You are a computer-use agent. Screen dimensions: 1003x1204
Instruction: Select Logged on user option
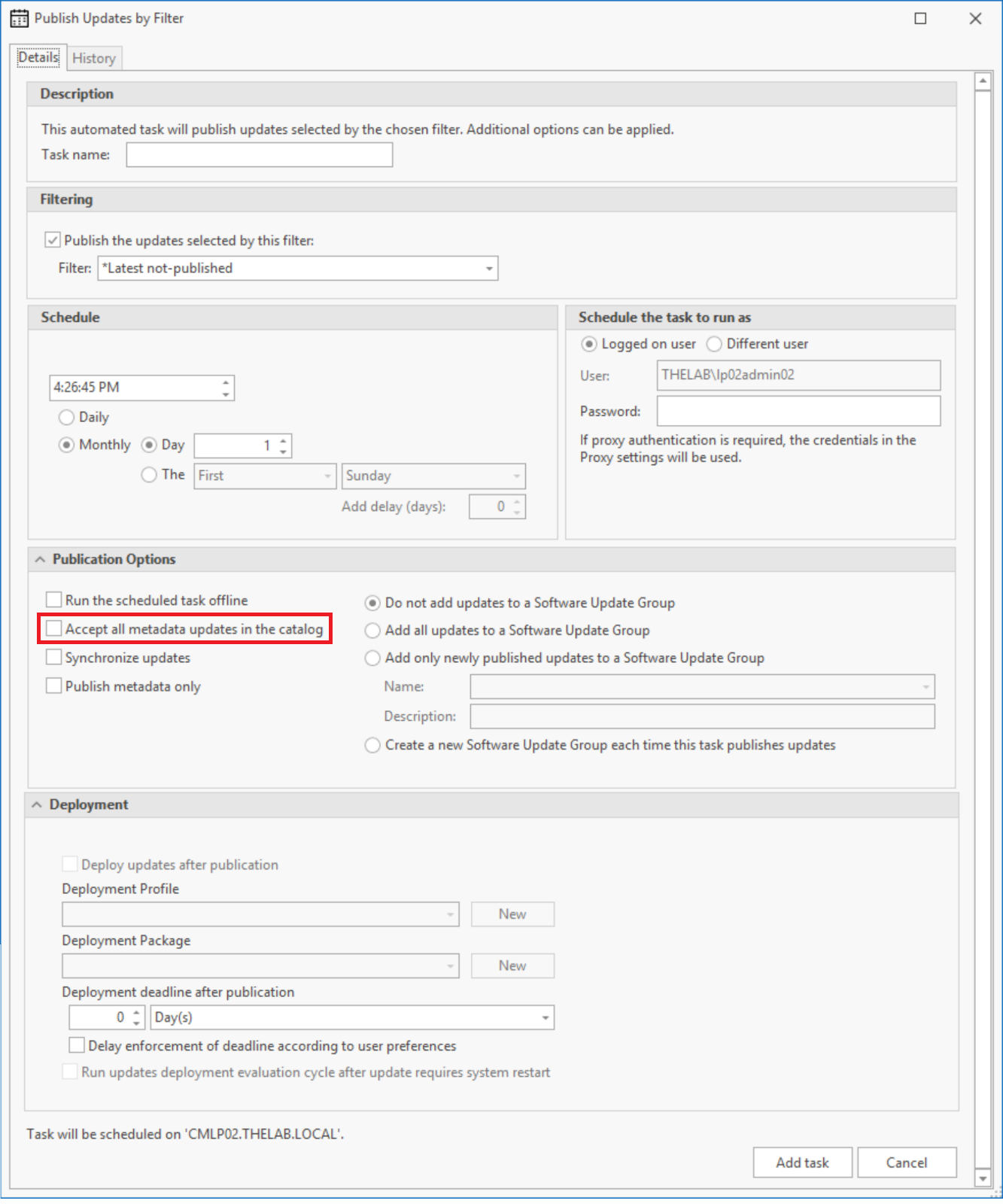589,344
